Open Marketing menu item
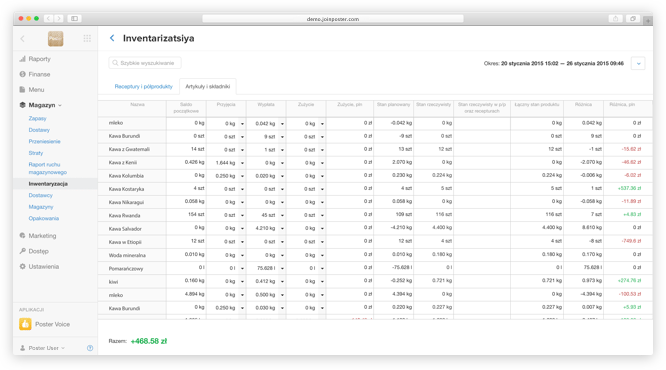 tap(42, 235)
